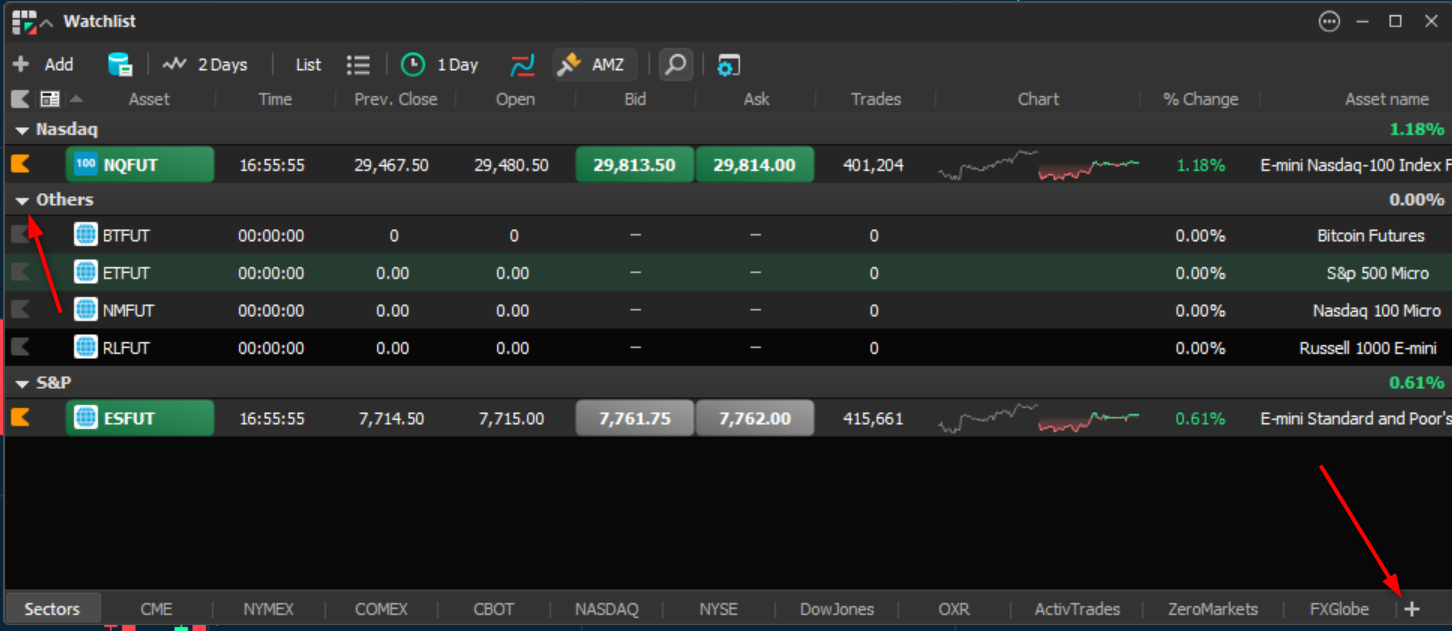Select the Russell 1000 E-mini asset name
The height and width of the screenshot is (631, 1452).
point(1368,348)
